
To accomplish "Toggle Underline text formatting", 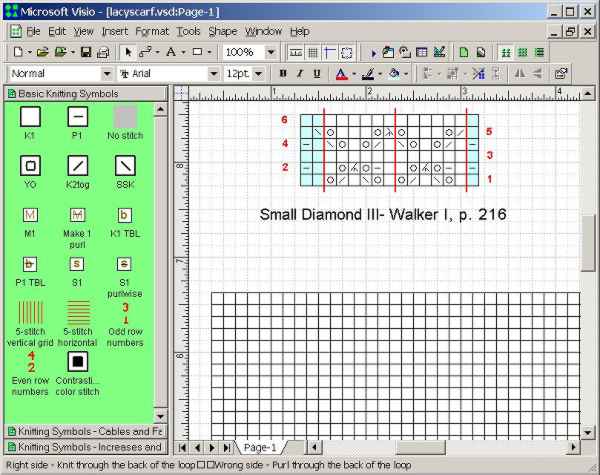I will pyautogui.click(x=317, y=74).
